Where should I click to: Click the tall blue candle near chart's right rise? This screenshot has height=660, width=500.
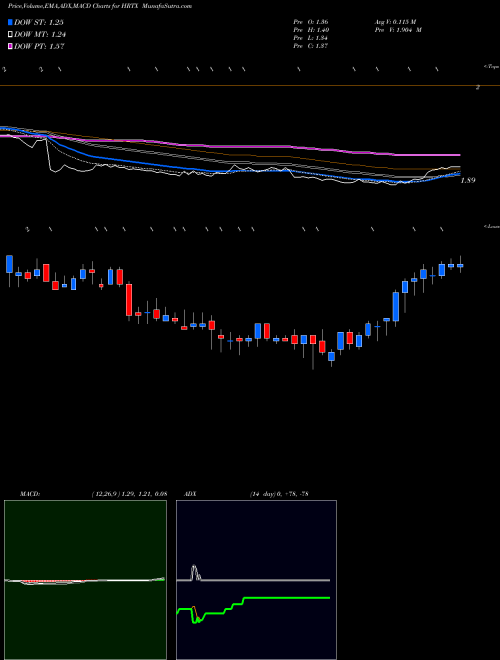coord(396,306)
